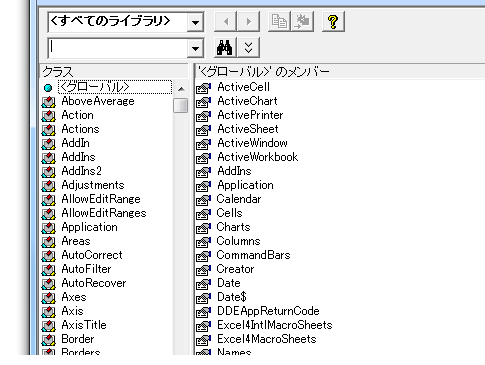Click the class list scroll up arrow
Screen dimensions: 485x365
click(181, 89)
